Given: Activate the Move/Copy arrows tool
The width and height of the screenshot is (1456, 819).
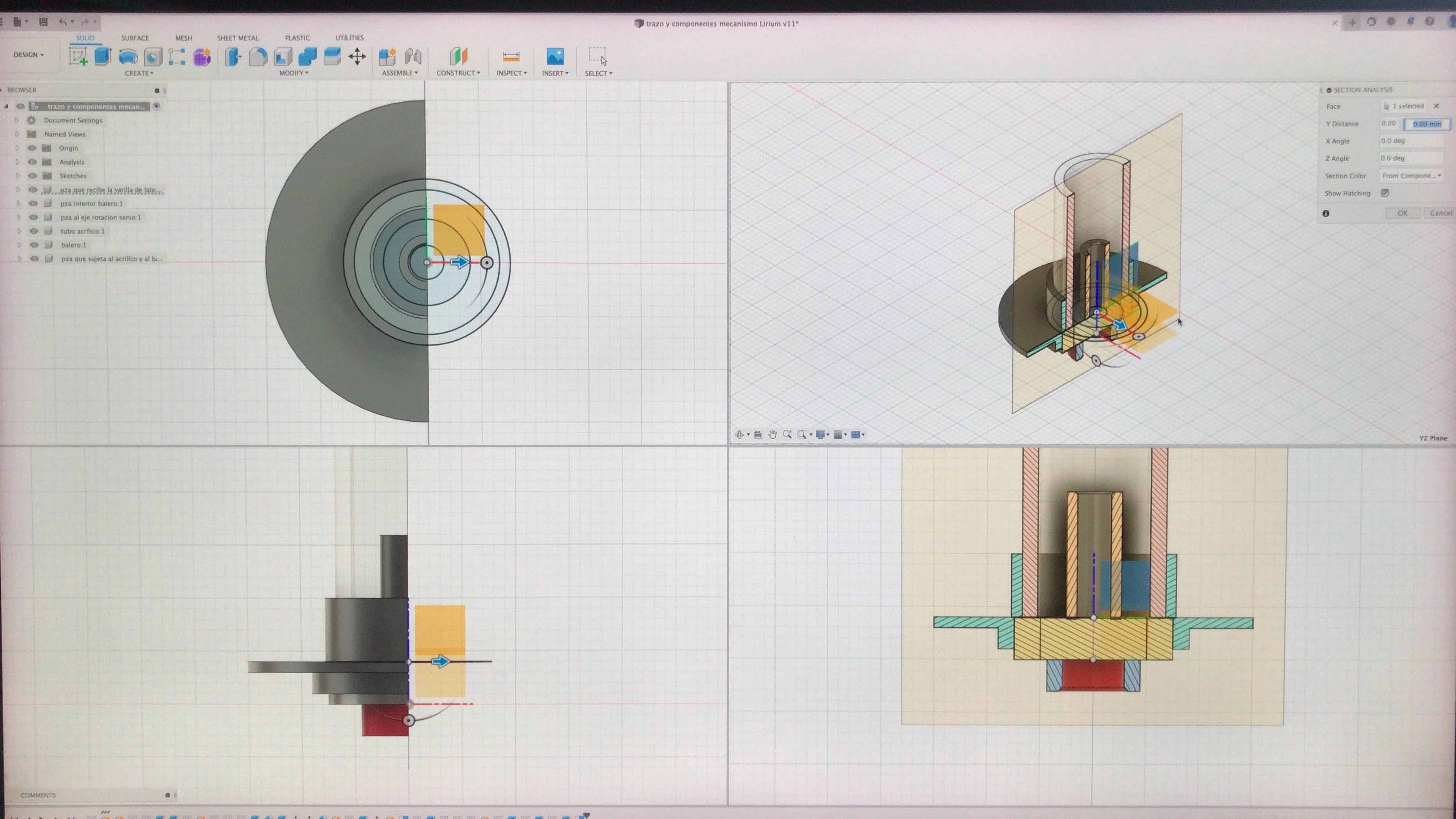Looking at the screenshot, I should [357, 57].
